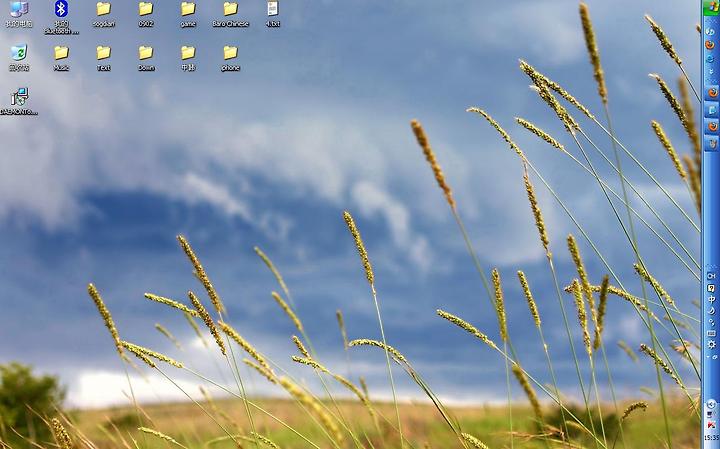Select the Down folder
720x449 pixels.
(x=146, y=58)
